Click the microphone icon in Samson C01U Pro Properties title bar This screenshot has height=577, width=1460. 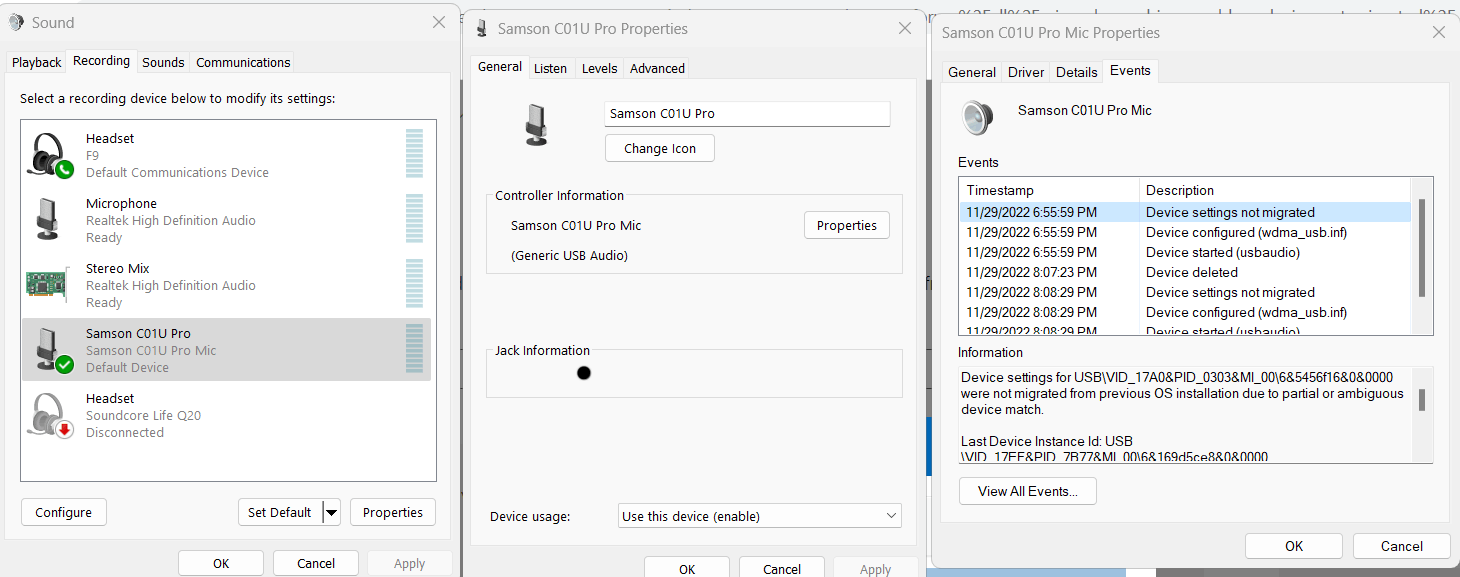pyautogui.click(x=482, y=28)
